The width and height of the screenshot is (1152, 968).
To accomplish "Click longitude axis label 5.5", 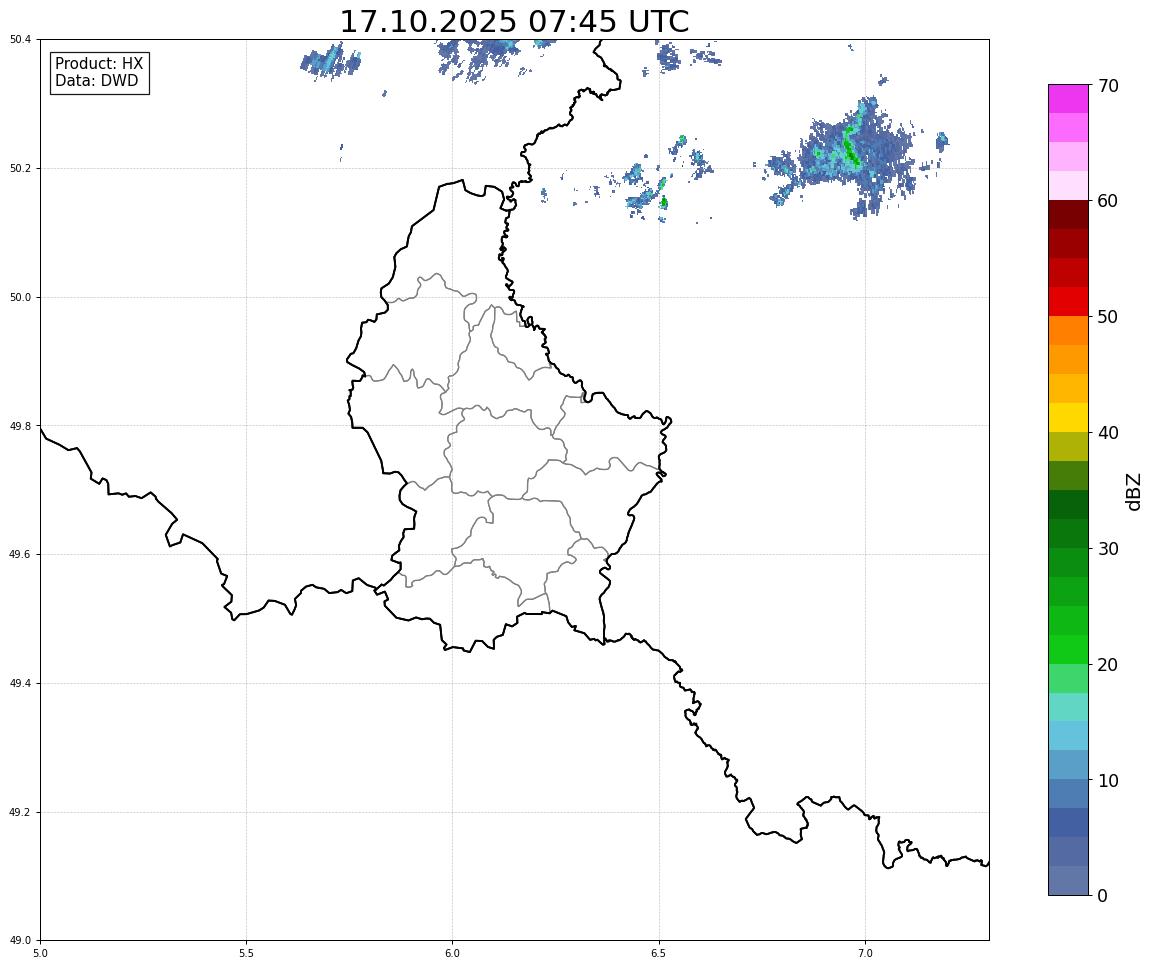I will pyautogui.click(x=247, y=953).
